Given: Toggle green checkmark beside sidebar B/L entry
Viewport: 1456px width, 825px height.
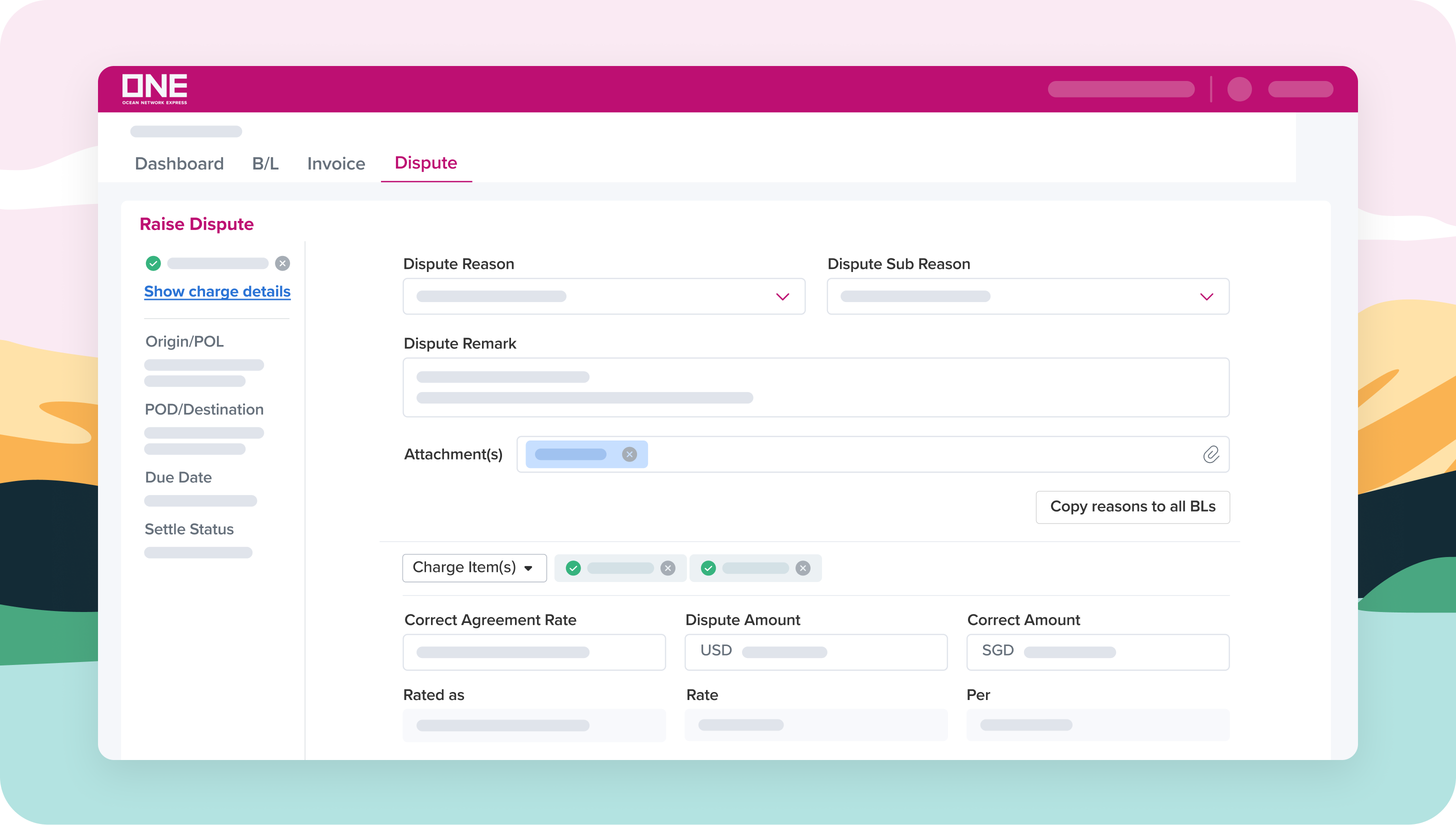Looking at the screenshot, I should [153, 263].
